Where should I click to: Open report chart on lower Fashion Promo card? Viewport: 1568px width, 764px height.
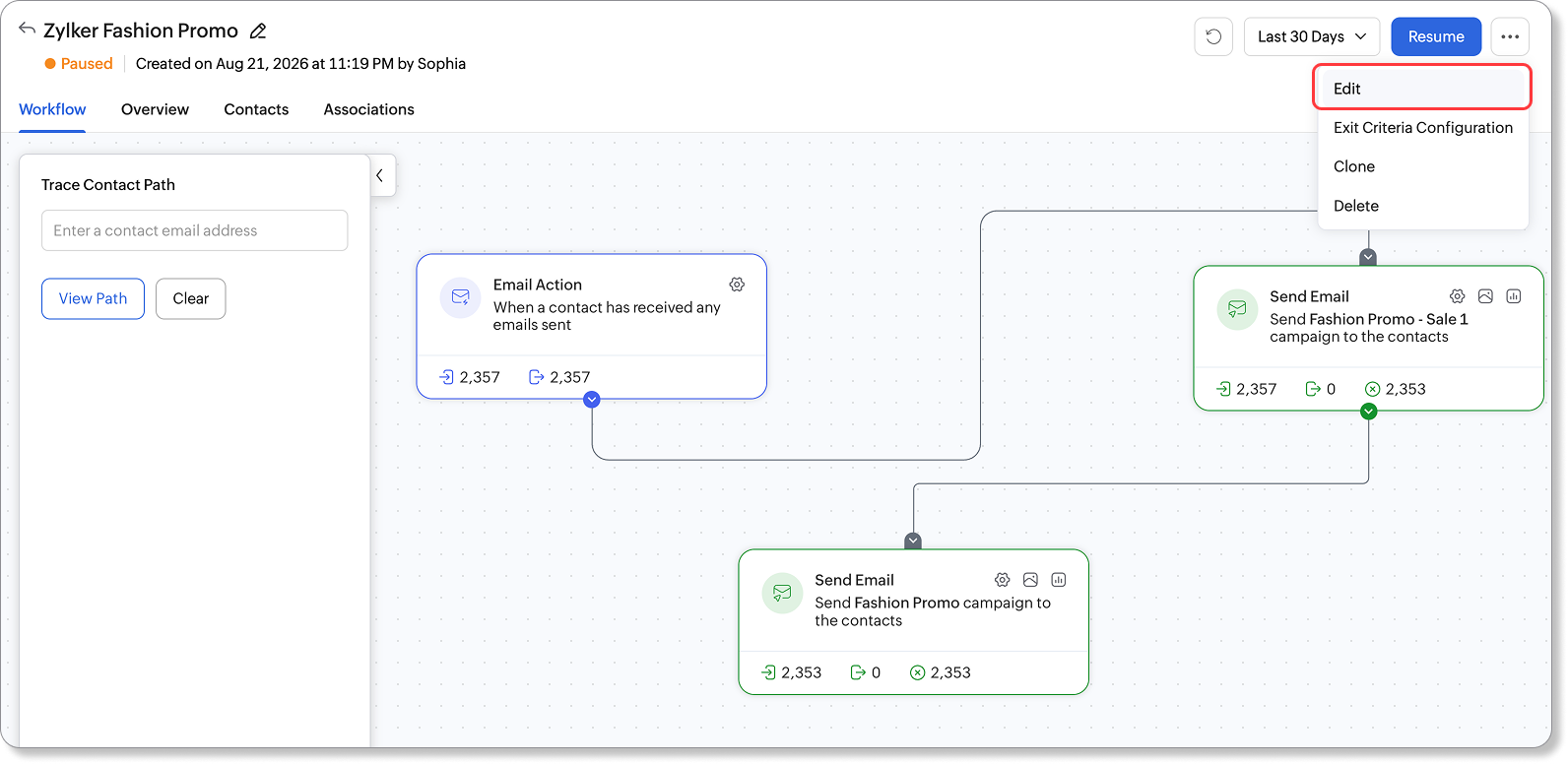pyautogui.click(x=1059, y=580)
